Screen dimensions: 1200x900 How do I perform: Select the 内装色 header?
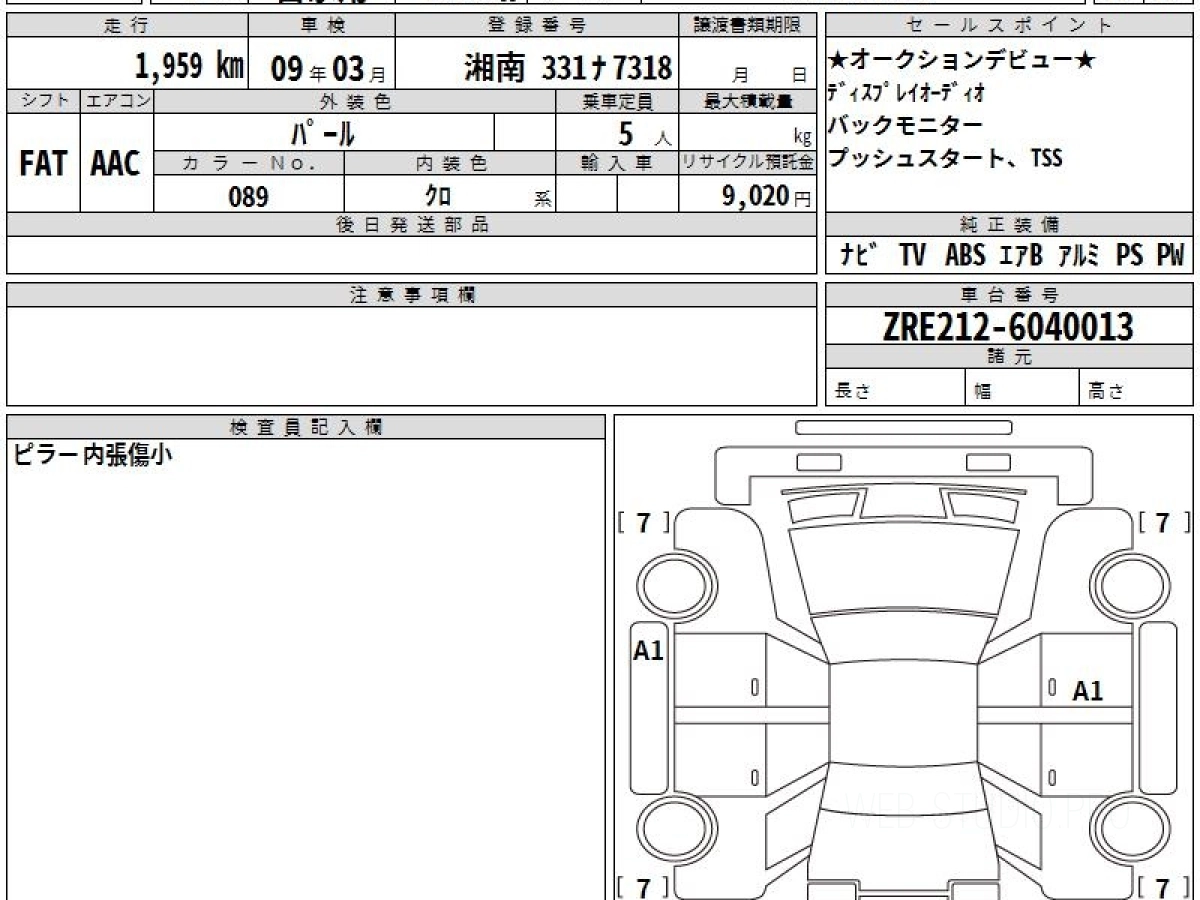click(450, 163)
